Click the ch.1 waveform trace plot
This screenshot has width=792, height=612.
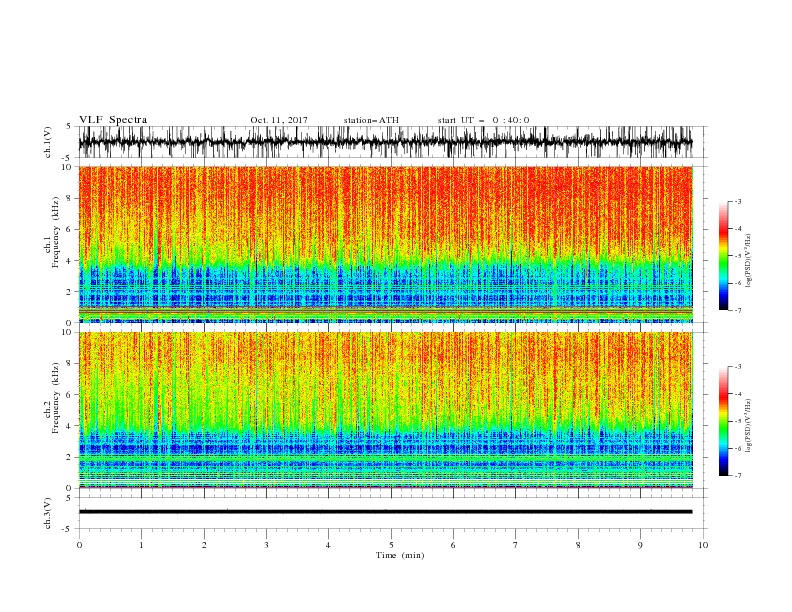coord(386,142)
